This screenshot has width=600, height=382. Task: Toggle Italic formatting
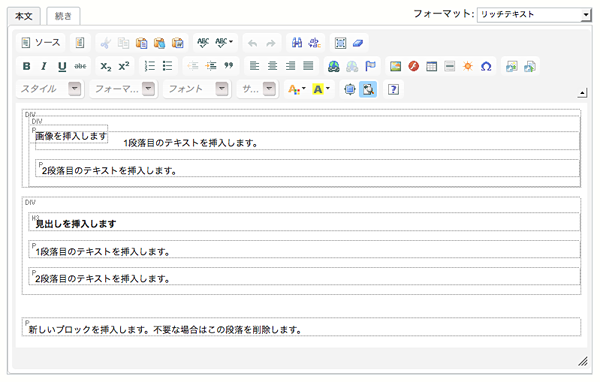pyautogui.click(x=44, y=66)
